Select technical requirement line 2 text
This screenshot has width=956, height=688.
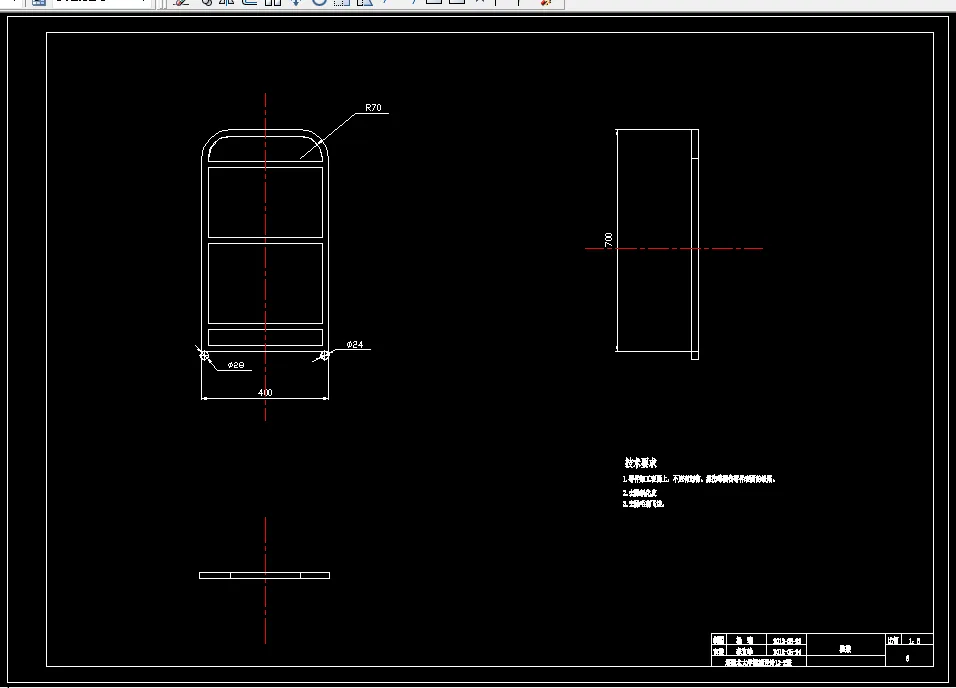tap(640, 492)
